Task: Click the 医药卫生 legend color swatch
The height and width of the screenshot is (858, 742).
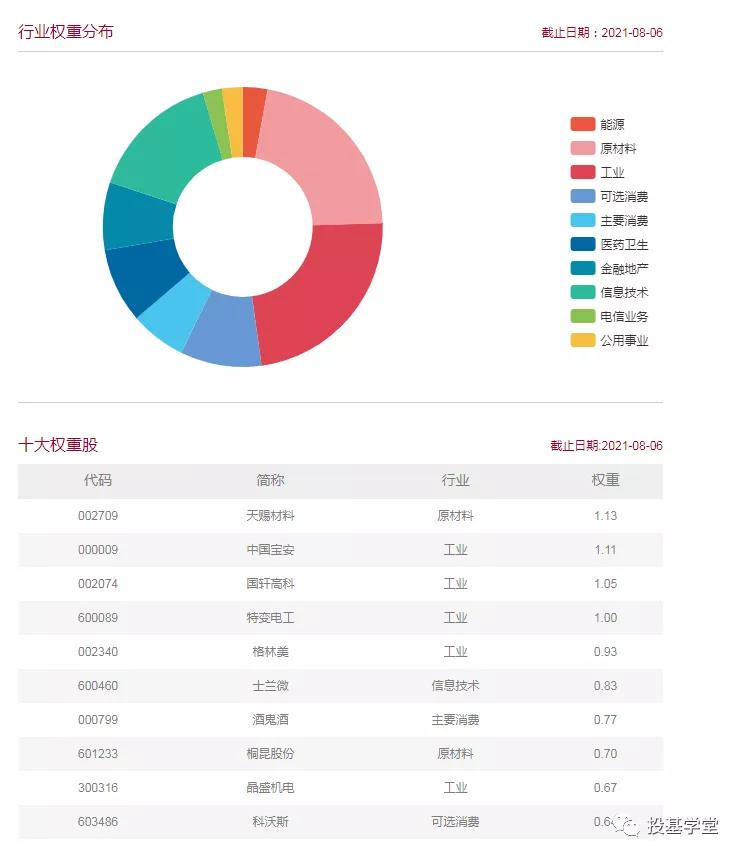Action: pos(582,244)
